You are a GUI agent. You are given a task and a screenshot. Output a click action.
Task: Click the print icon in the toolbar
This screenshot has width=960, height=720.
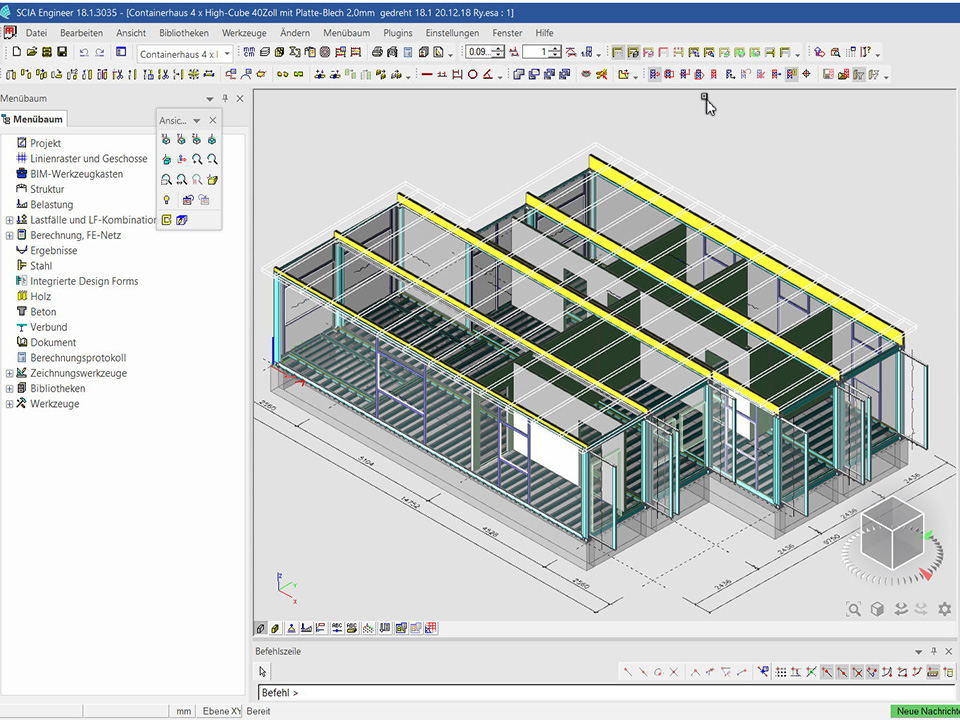377,52
